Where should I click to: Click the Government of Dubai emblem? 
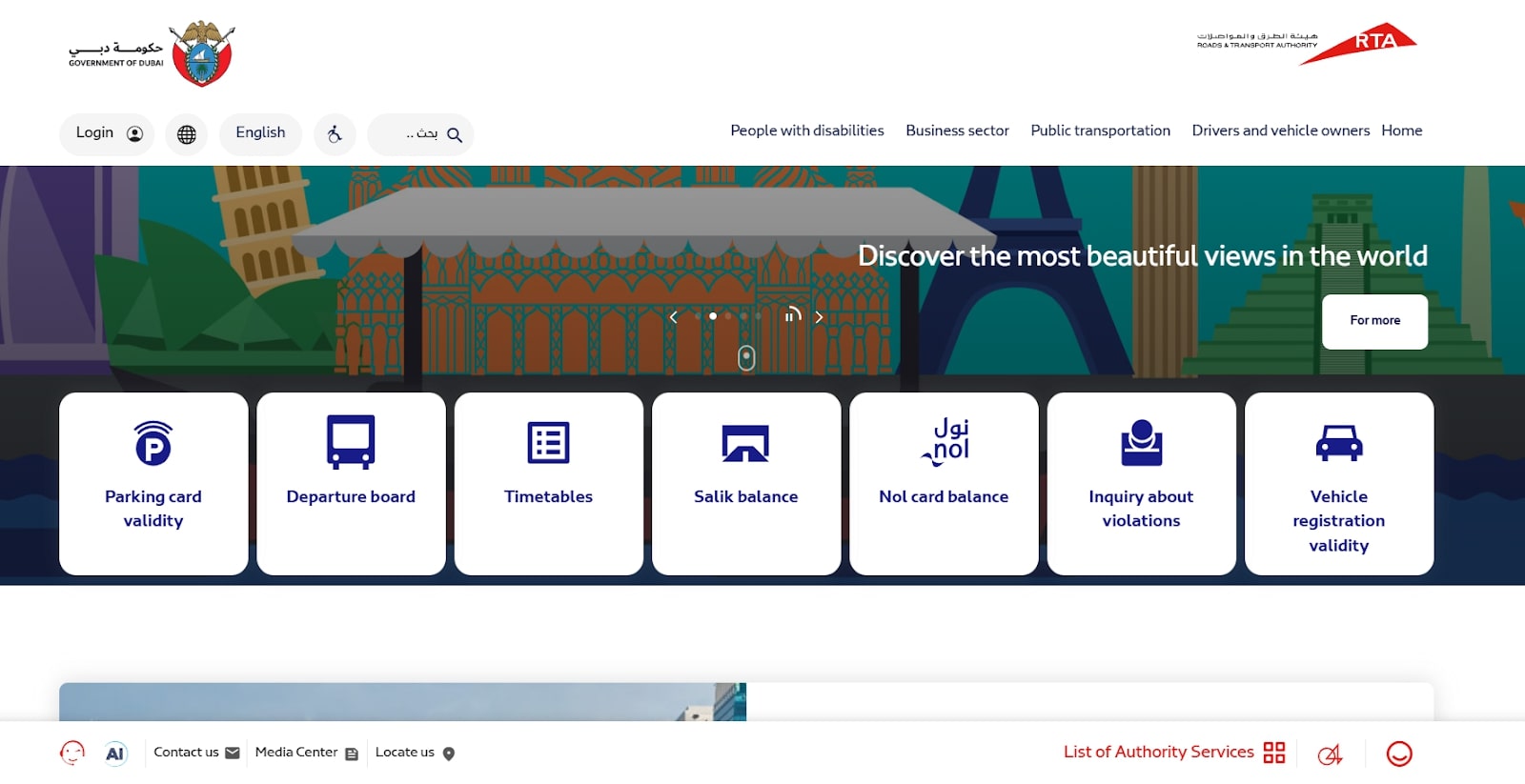pyautogui.click(x=201, y=53)
